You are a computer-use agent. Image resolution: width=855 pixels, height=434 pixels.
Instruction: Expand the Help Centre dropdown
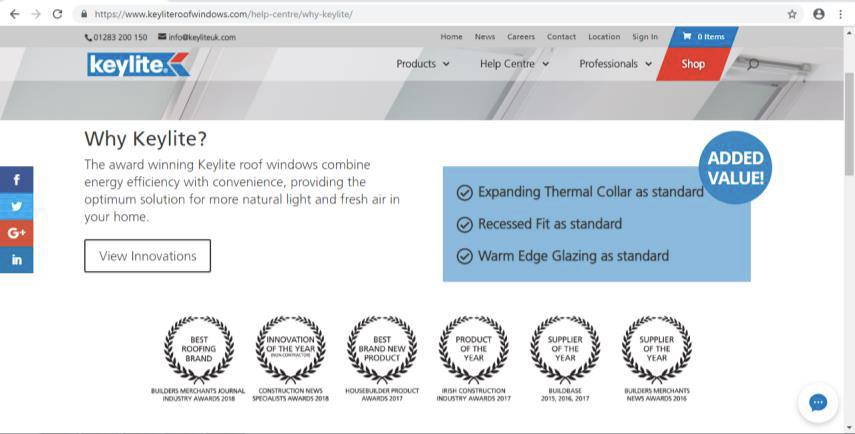pos(514,64)
